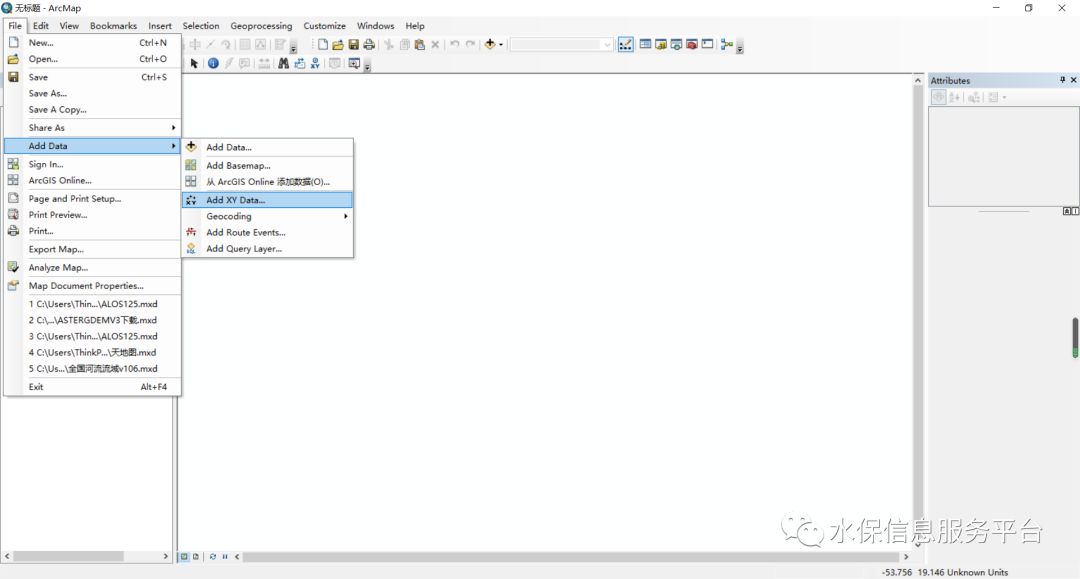
Task: Open the Catalog window icon
Action: coord(661,44)
